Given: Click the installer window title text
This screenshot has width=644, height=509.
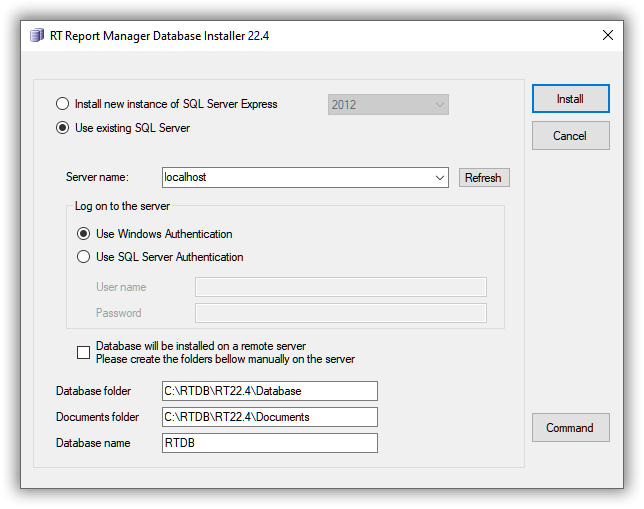Looking at the screenshot, I should pyautogui.click(x=159, y=36).
